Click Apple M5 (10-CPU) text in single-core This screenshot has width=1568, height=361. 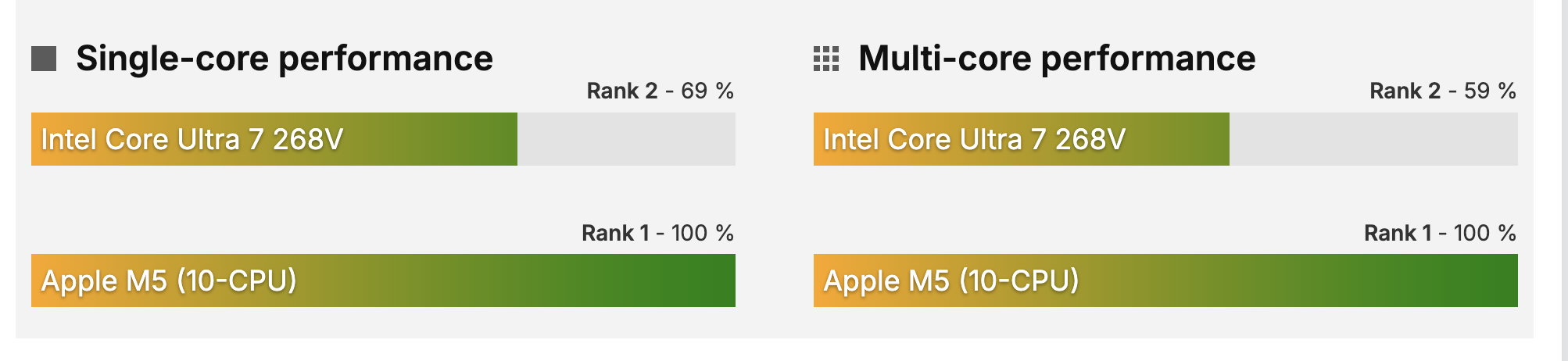[169, 281]
